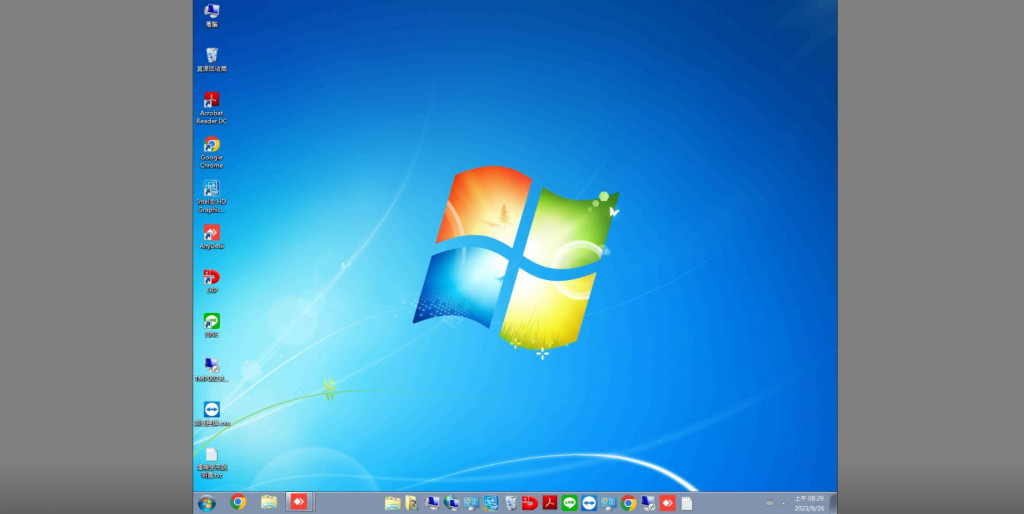The height and width of the screenshot is (514, 1024).
Task: Click the Show Desktop strip beside clock
Action: coord(833,503)
